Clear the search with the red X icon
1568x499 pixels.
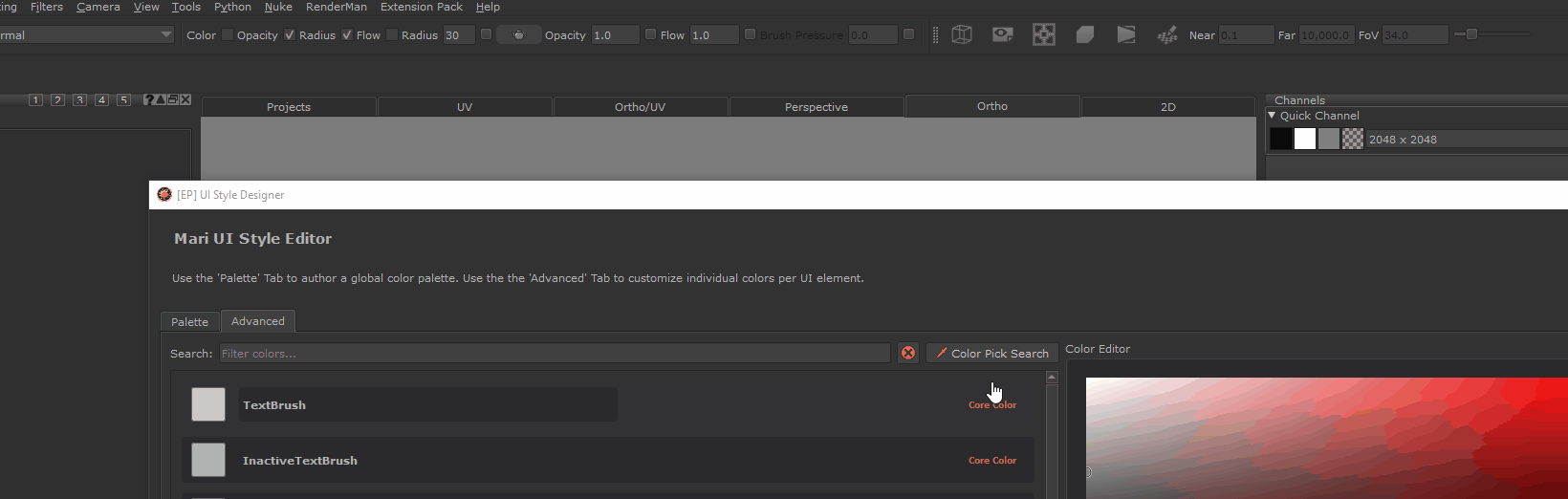[x=908, y=354]
